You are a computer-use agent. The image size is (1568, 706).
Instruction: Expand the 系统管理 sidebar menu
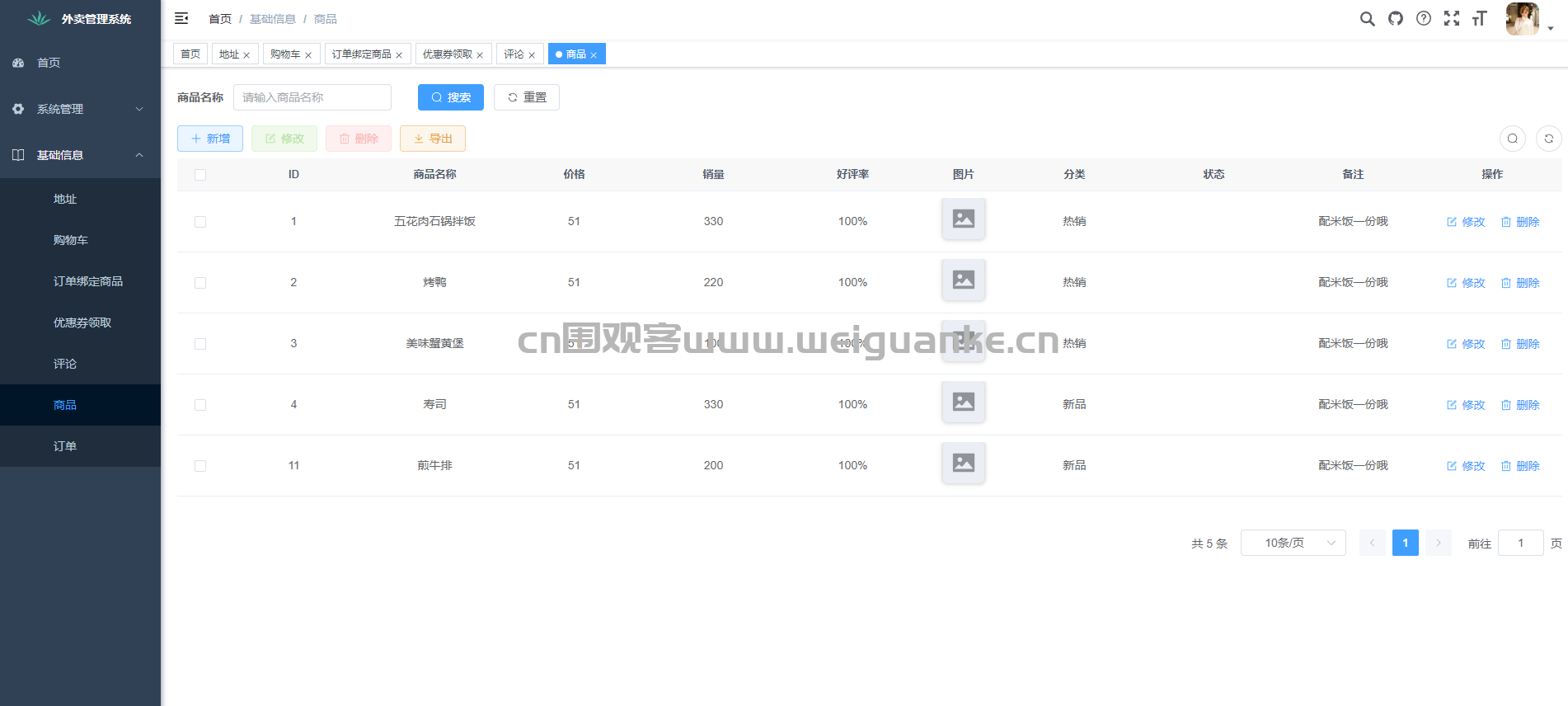pyautogui.click(x=80, y=109)
